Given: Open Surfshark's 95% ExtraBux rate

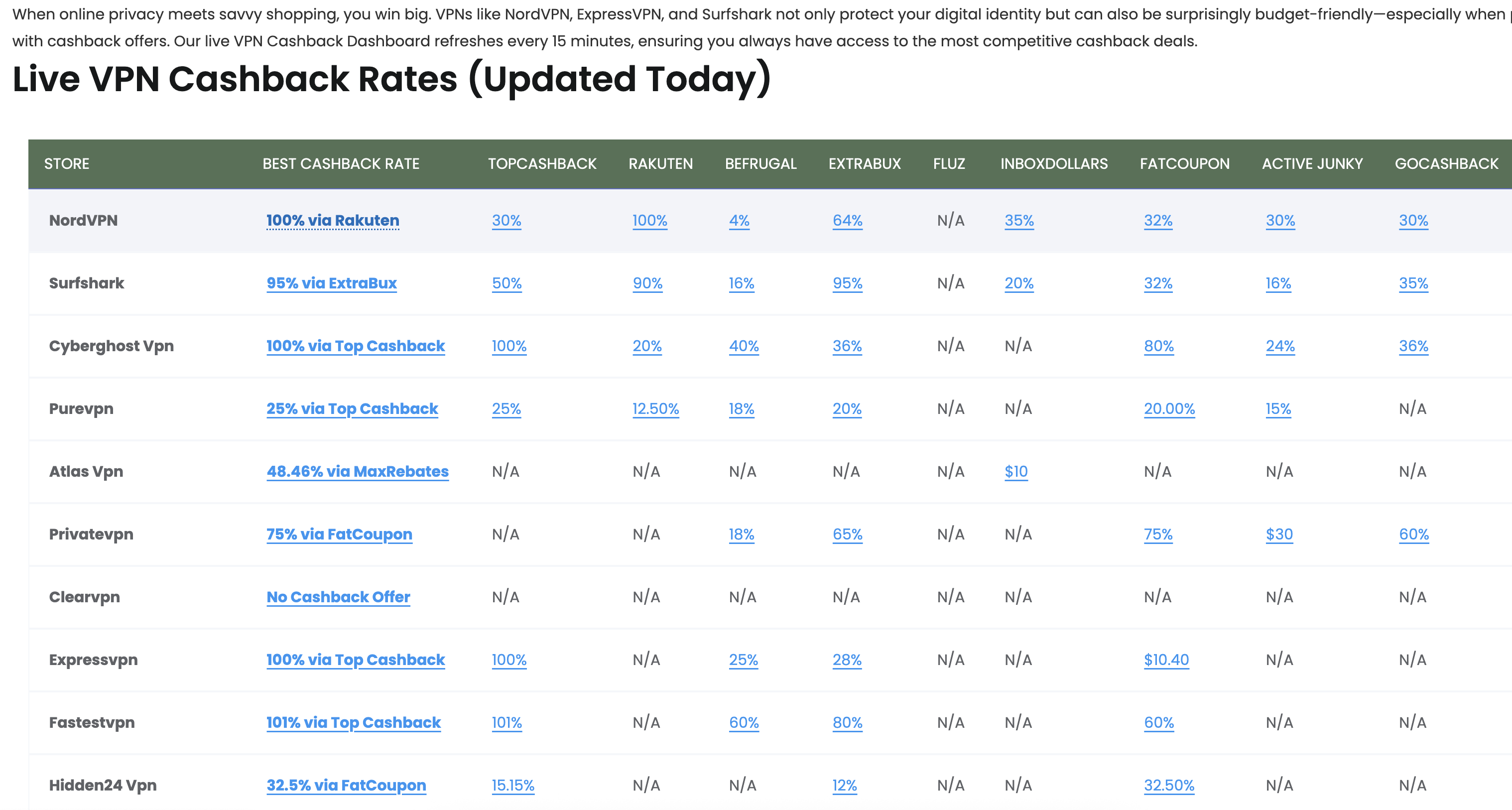Looking at the screenshot, I should [848, 283].
